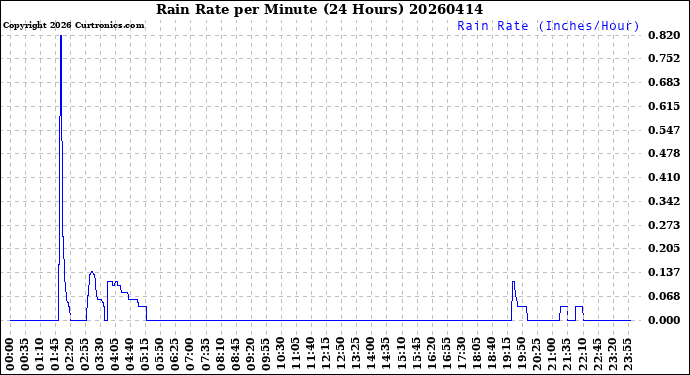Click the 17:30 time label
This screenshot has width=690, height=375.
click(x=462, y=355)
